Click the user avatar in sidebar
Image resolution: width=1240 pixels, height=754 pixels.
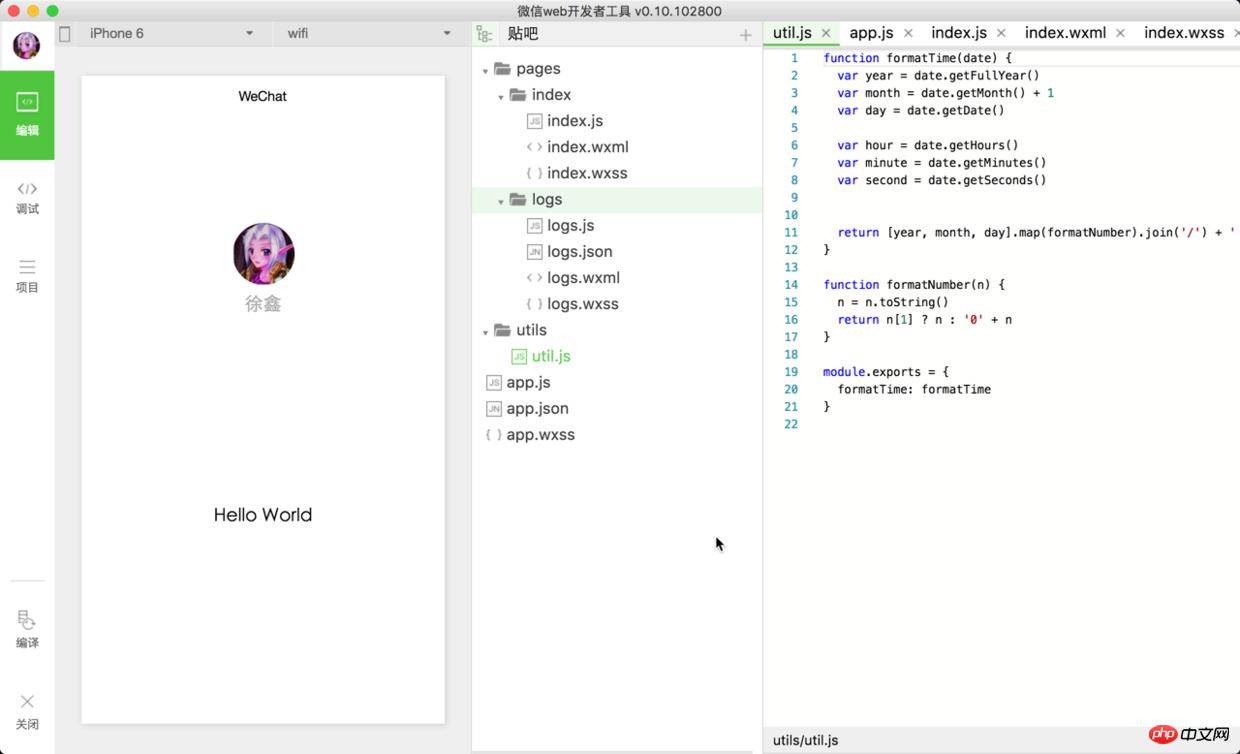(27, 45)
